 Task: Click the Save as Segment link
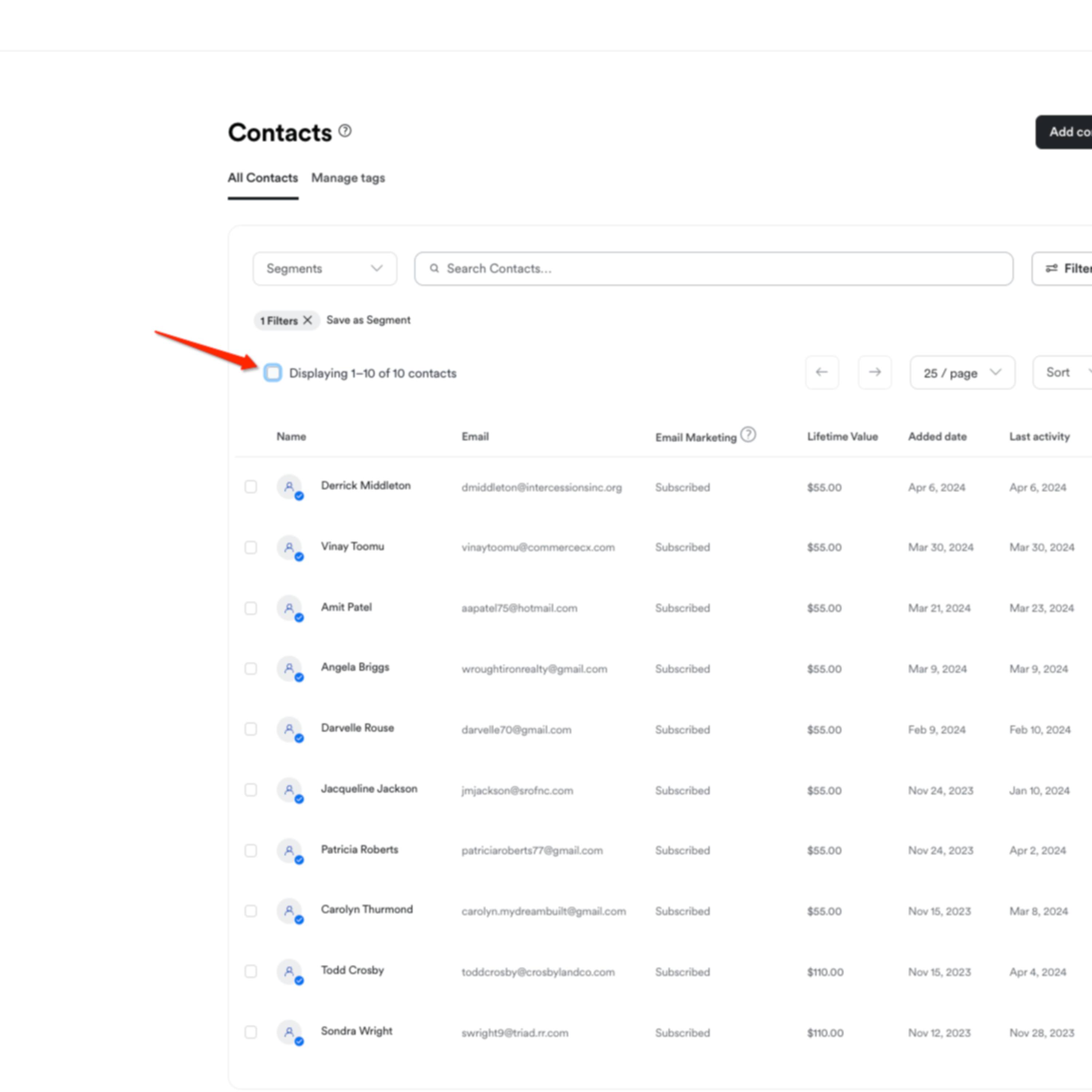368,320
